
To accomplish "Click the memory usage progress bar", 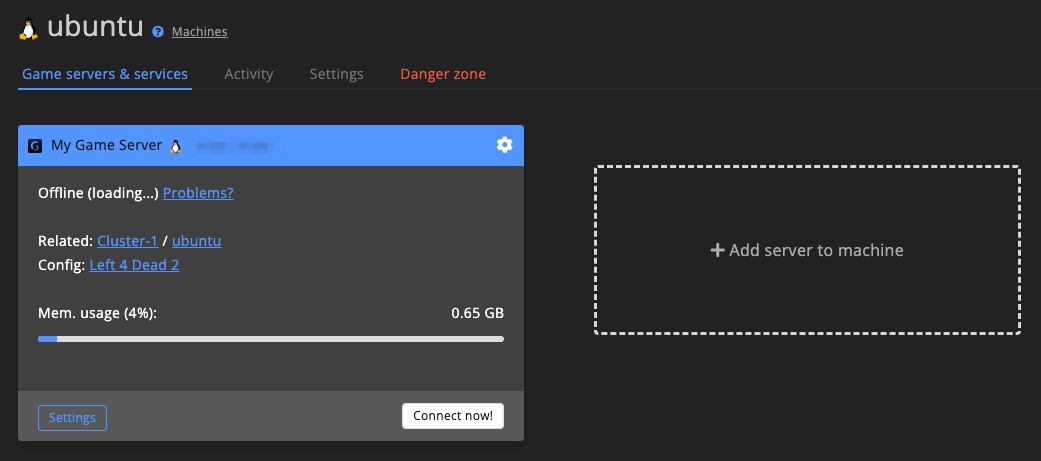I will click(270, 339).
